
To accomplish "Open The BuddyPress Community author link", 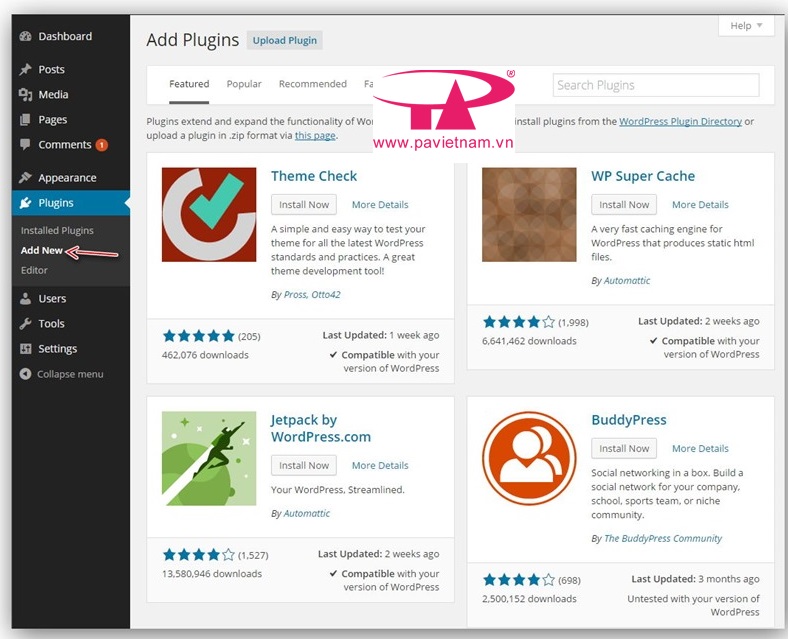I will coord(663,539).
